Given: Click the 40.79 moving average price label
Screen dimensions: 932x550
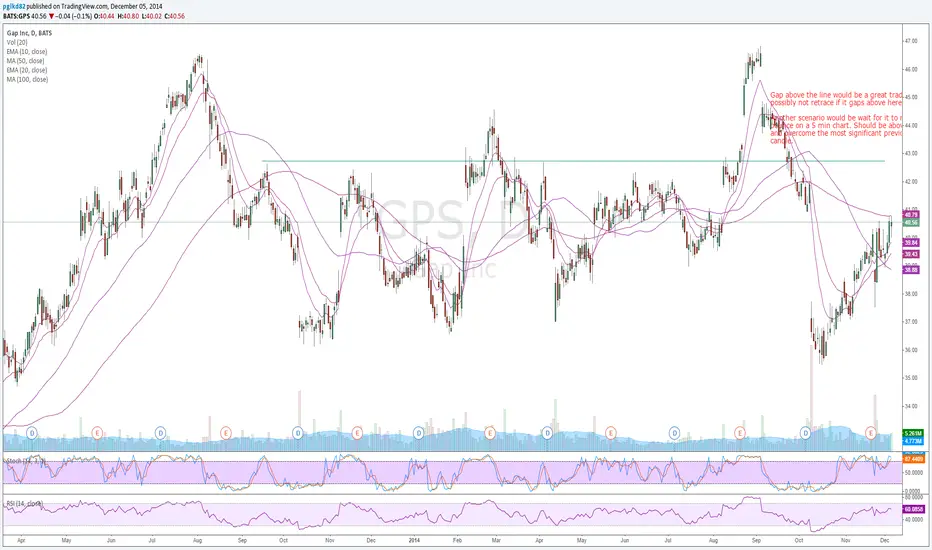Looking at the screenshot, I should coord(911,214).
